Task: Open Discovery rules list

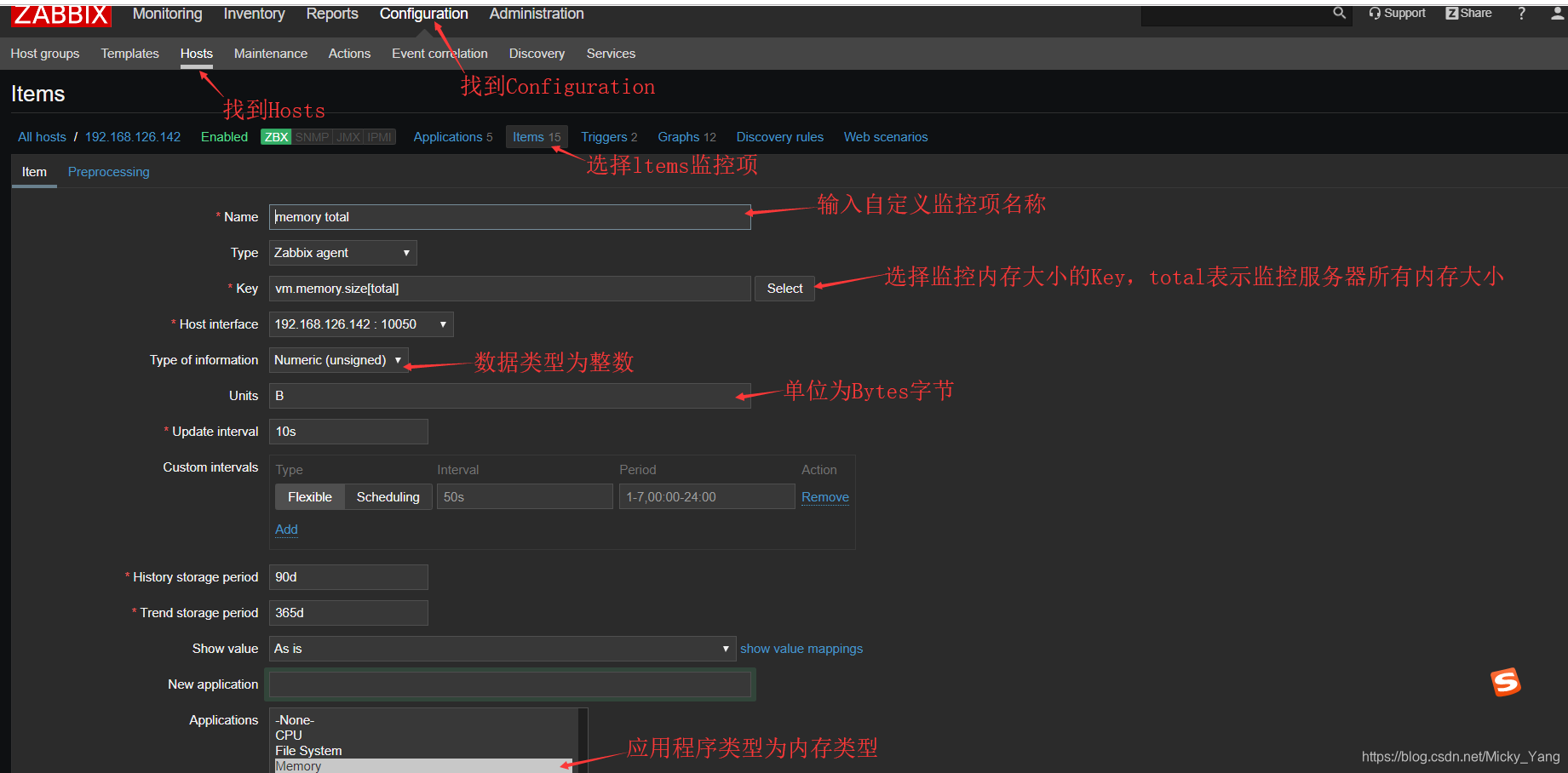Action: pos(780,137)
